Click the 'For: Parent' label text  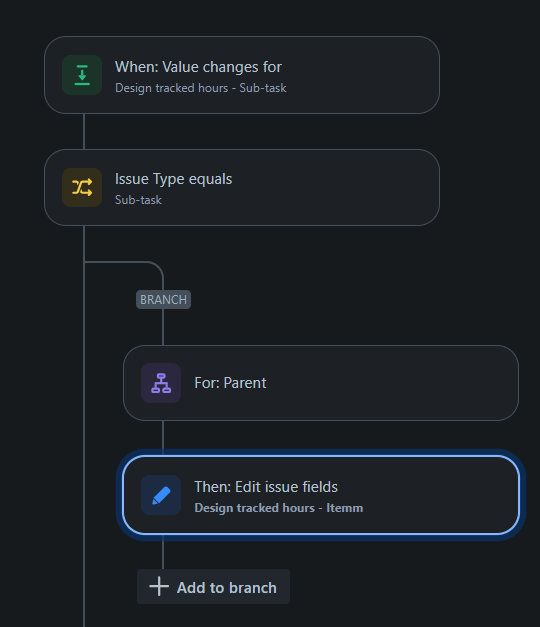(x=230, y=383)
